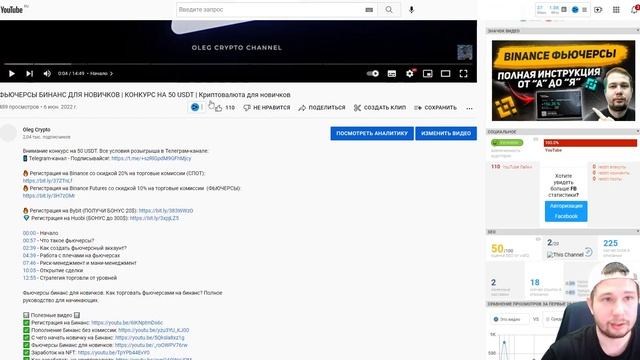Enter fullscreen mode
Image resolution: width=640 pixels, height=360 pixels.
463,73
